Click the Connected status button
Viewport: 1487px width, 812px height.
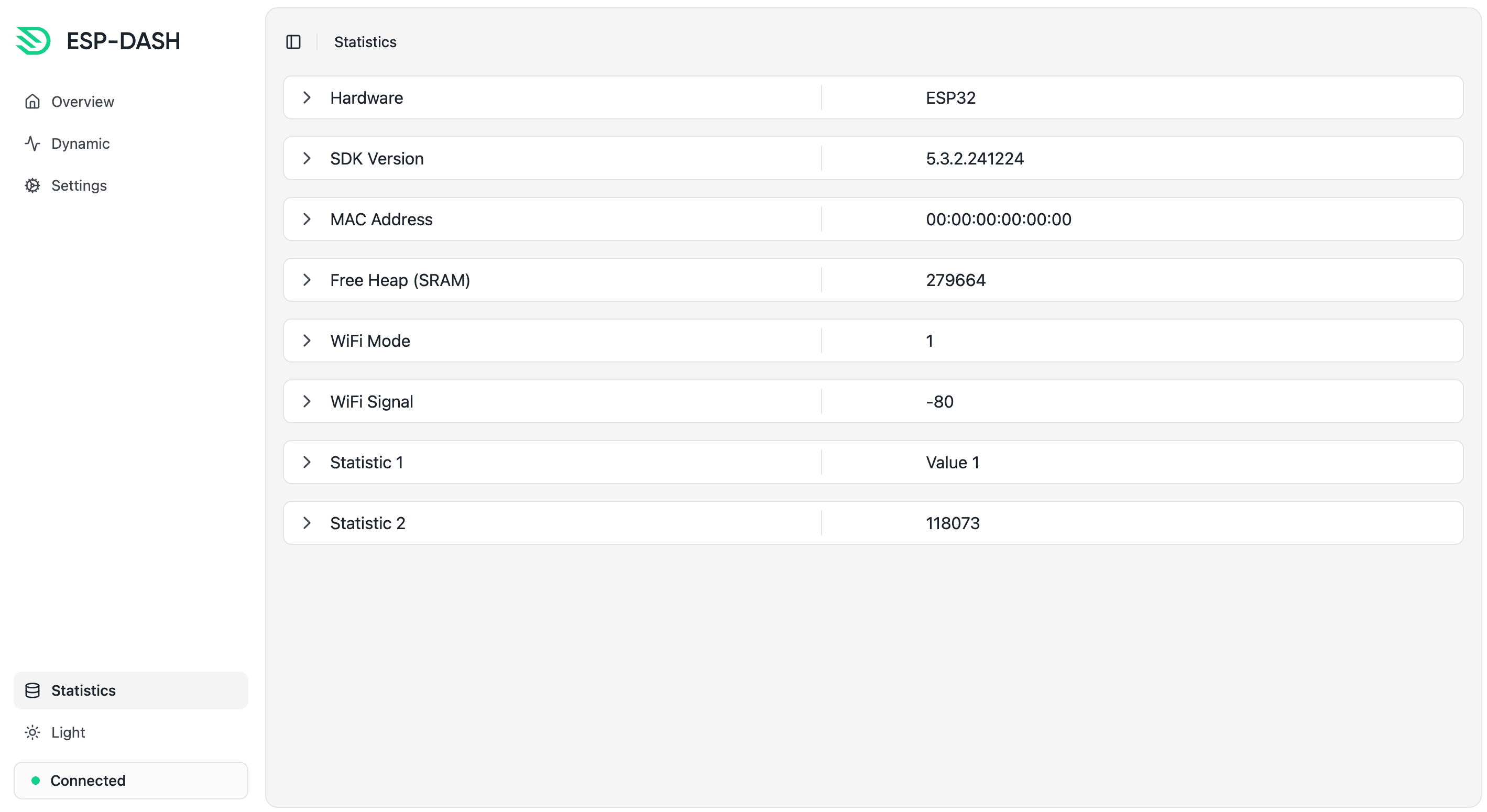pyautogui.click(x=131, y=781)
